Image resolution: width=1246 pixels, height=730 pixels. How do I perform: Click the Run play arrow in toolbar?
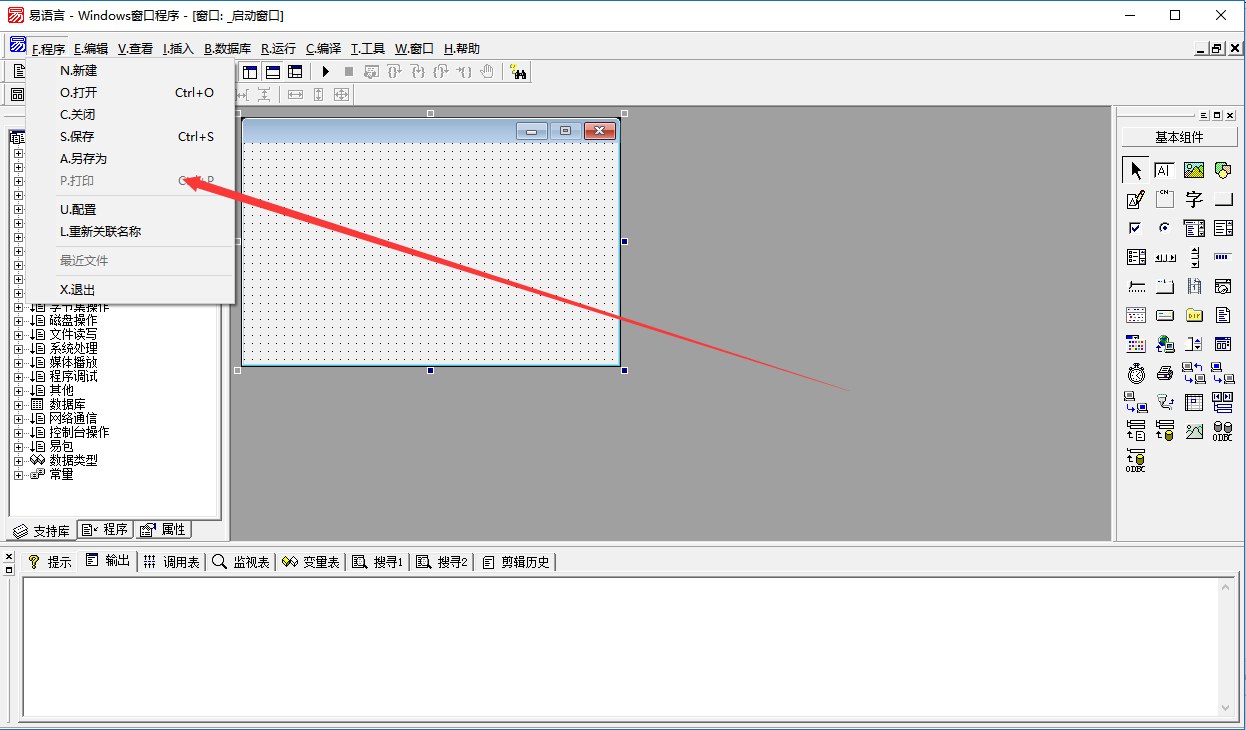coord(326,72)
